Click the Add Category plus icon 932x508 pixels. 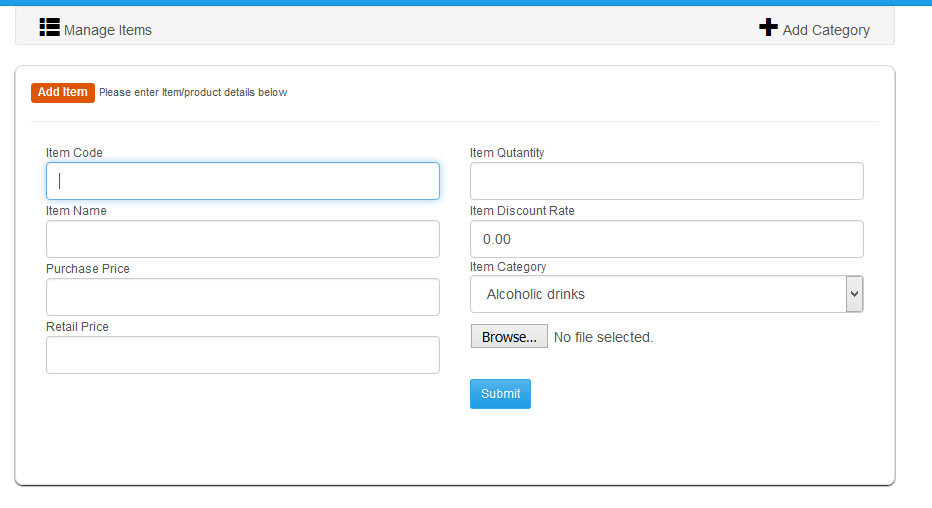coord(768,27)
